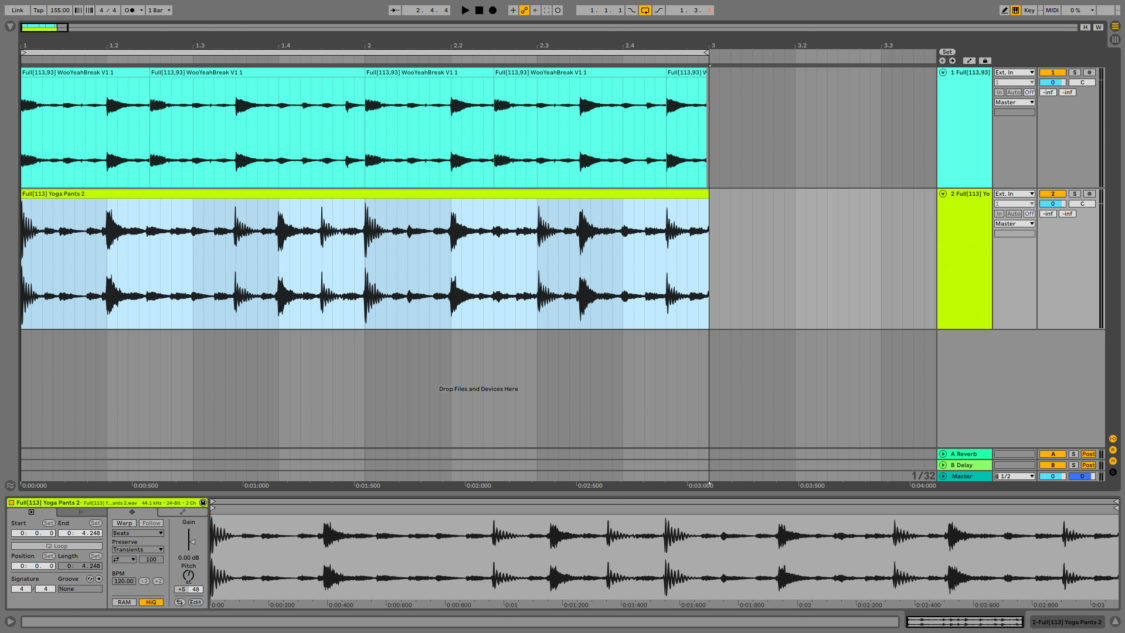This screenshot has height=633, width=1125.
Task: Click the Stop transport button
Action: tap(478, 10)
